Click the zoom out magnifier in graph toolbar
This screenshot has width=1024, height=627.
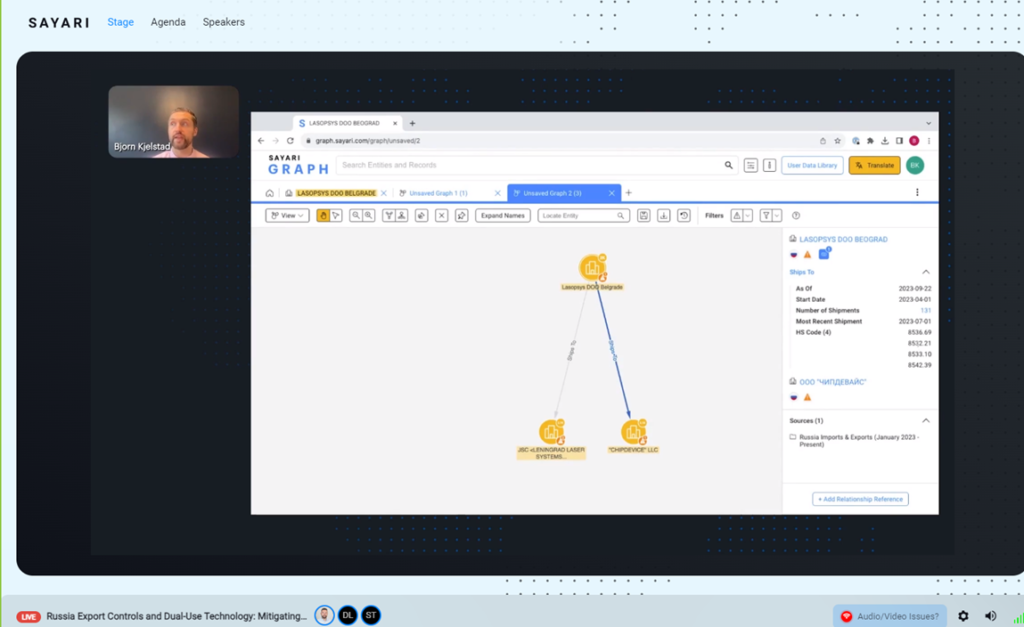[356, 216]
